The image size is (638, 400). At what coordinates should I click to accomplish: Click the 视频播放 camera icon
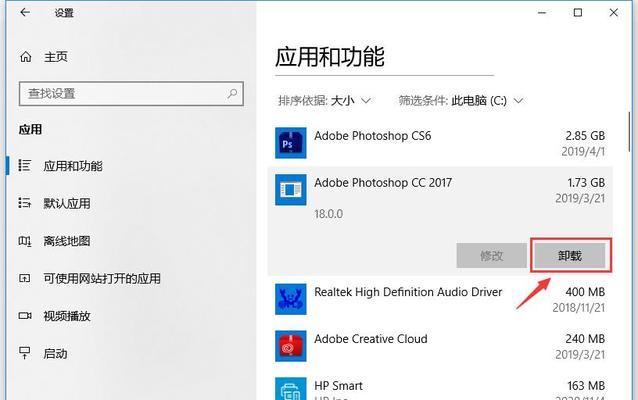point(25,316)
